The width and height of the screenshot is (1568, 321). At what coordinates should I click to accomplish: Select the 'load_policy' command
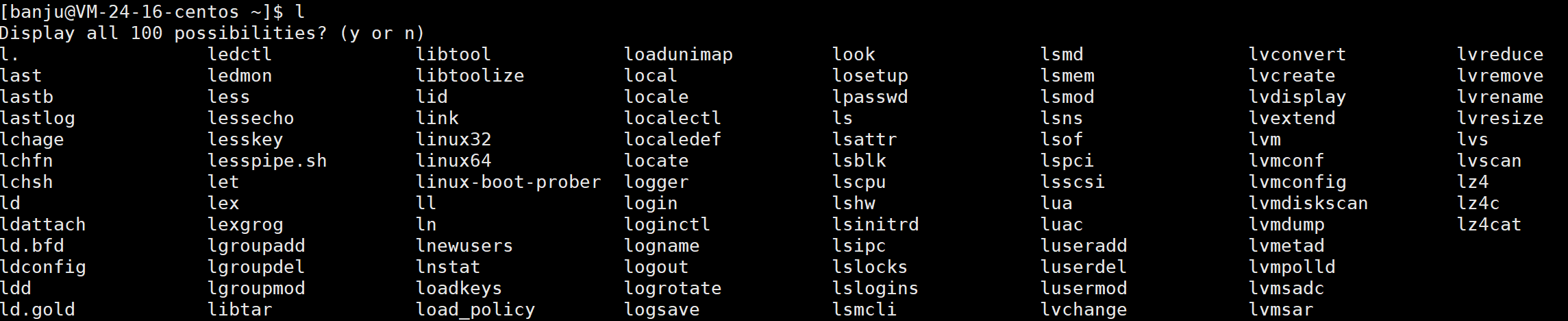pos(475,309)
